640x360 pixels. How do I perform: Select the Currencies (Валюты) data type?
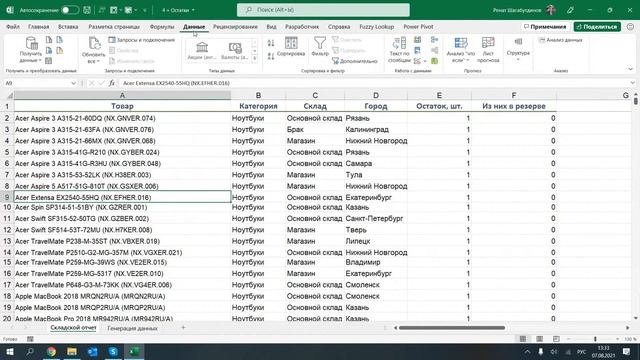click(235, 51)
